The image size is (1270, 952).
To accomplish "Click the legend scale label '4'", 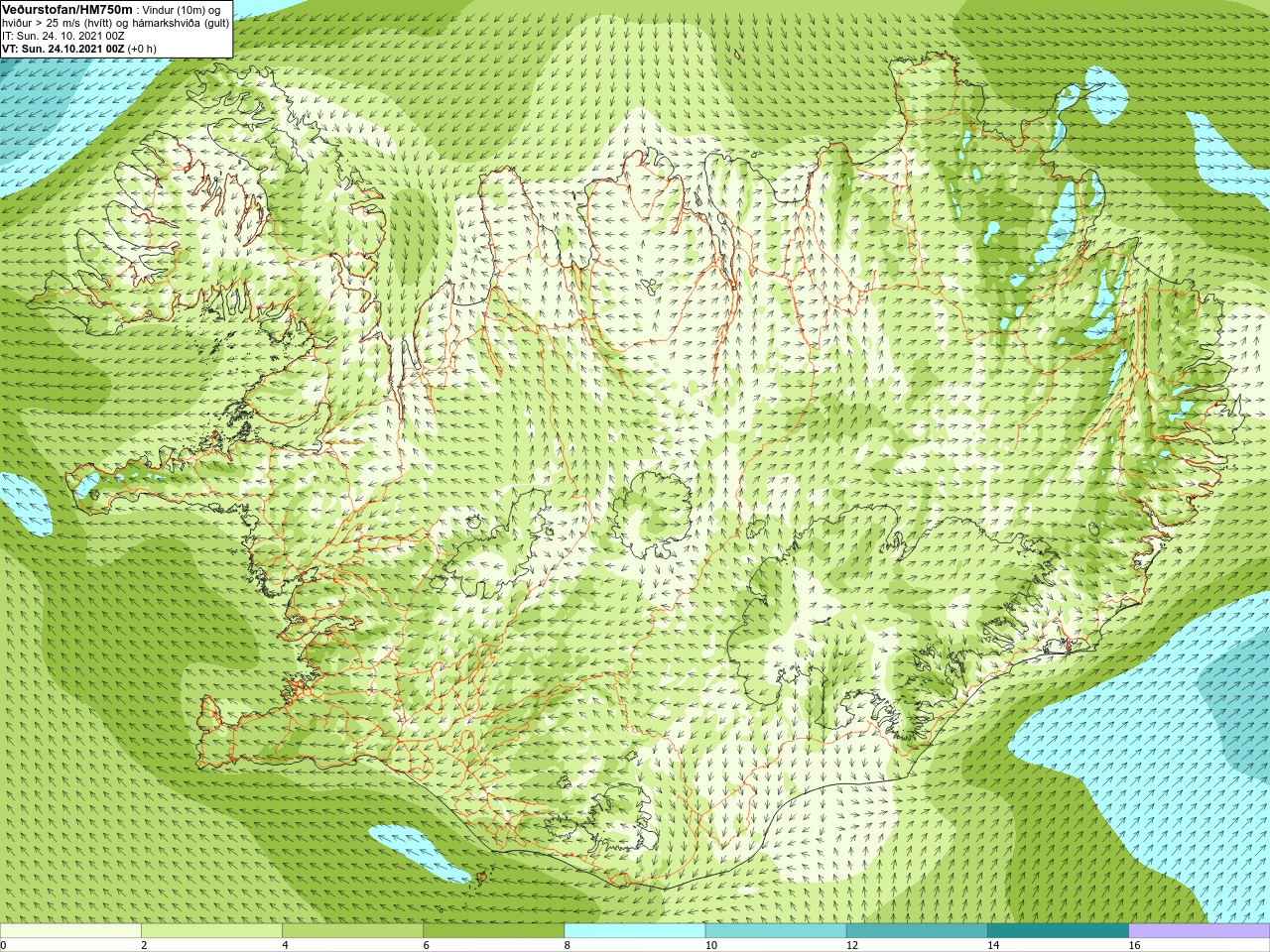I will click(x=285, y=945).
